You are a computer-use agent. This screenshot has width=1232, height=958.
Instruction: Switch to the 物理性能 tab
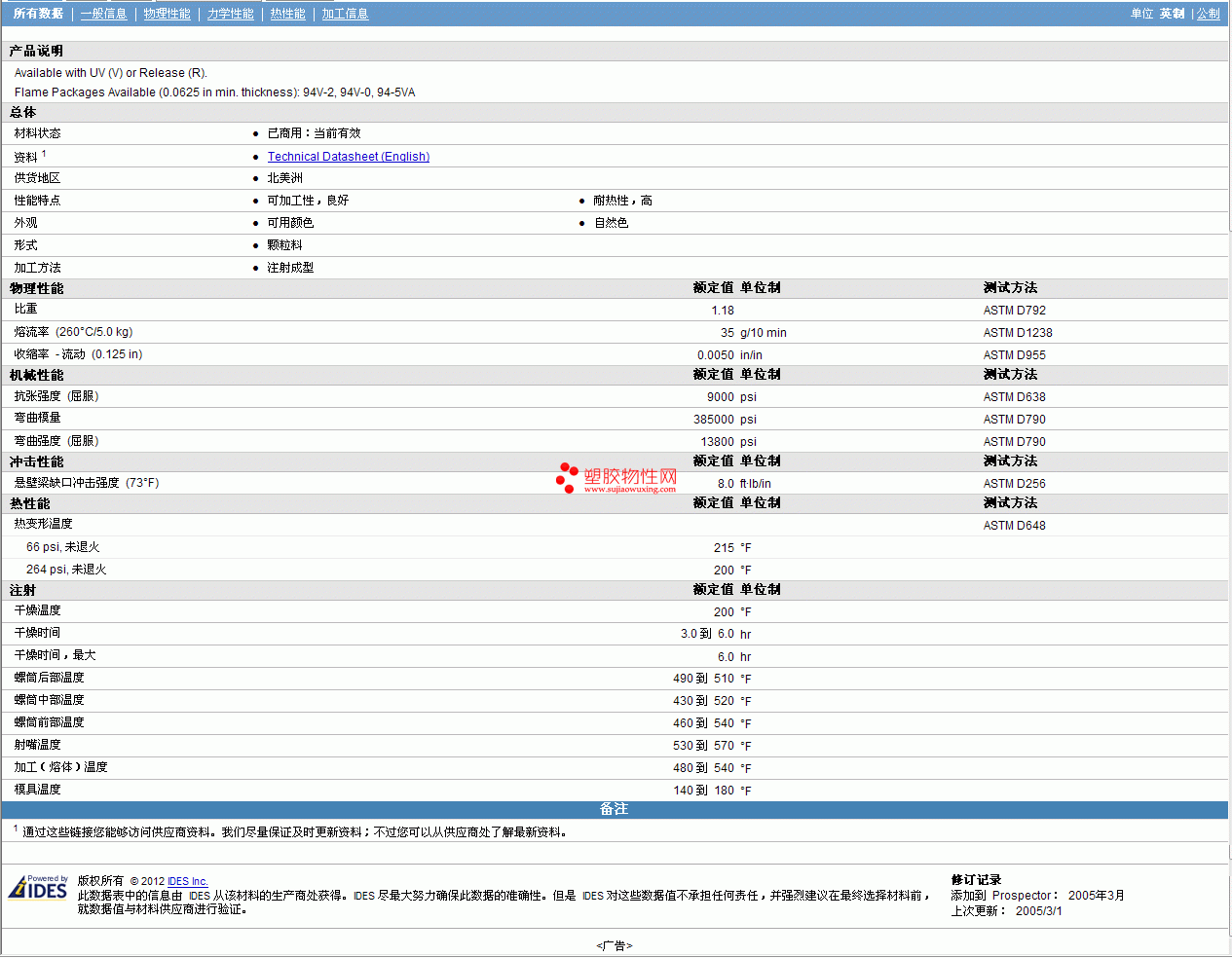tap(167, 14)
